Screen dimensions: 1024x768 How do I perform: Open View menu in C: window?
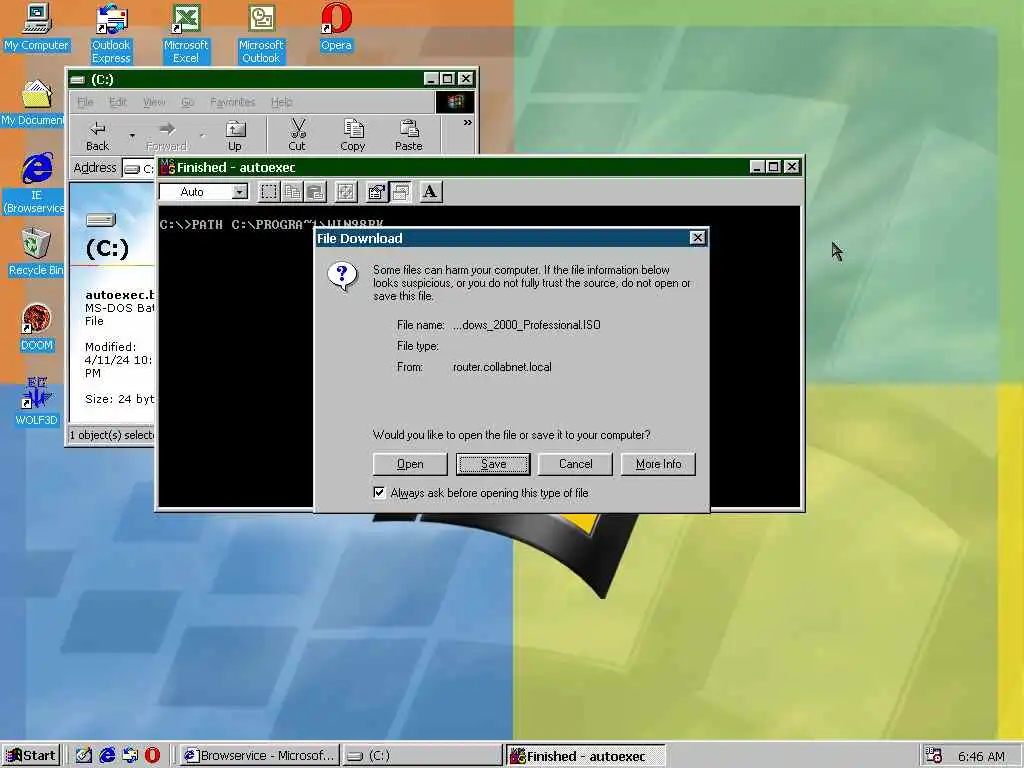[x=153, y=102]
